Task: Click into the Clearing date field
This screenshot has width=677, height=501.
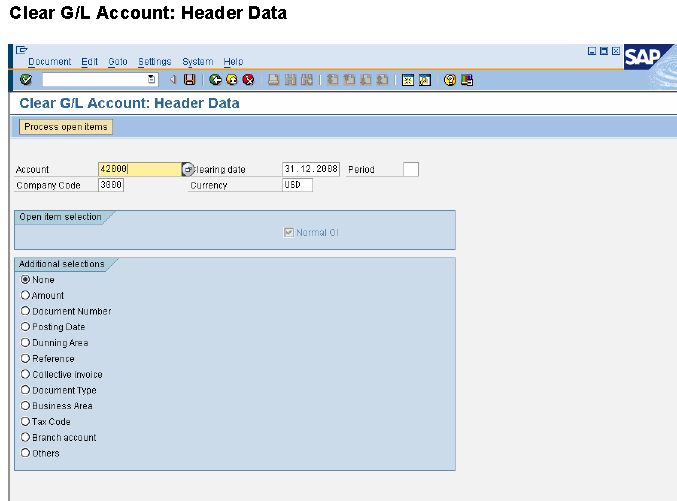Action: tap(311, 169)
